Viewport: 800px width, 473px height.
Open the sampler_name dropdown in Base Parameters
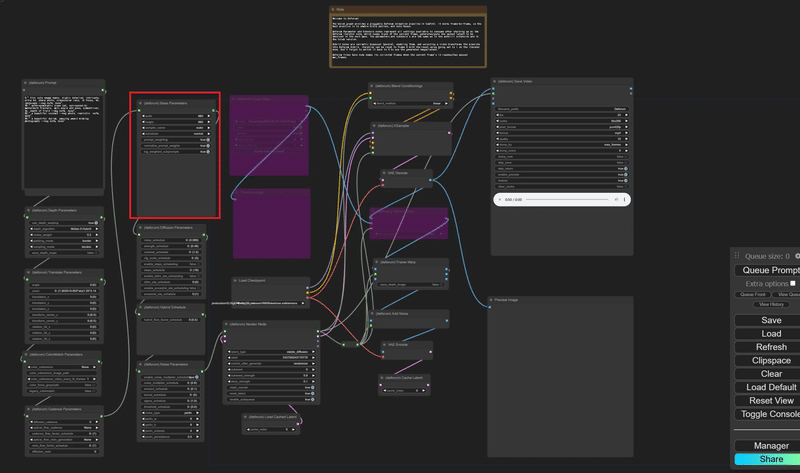tap(176, 128)
